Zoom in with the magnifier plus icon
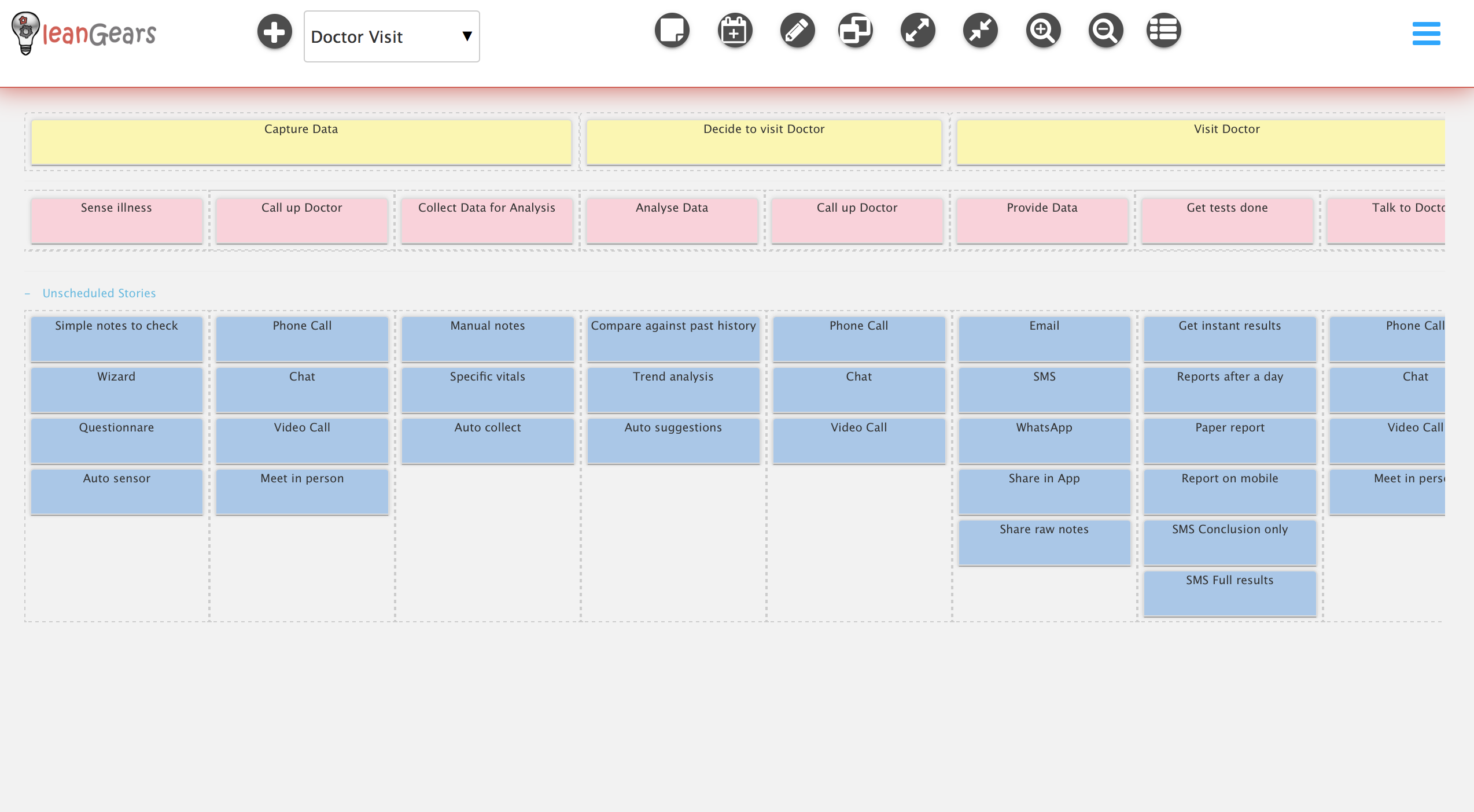The width and height of the screenshot is (1474, 812). (1043, 30)
